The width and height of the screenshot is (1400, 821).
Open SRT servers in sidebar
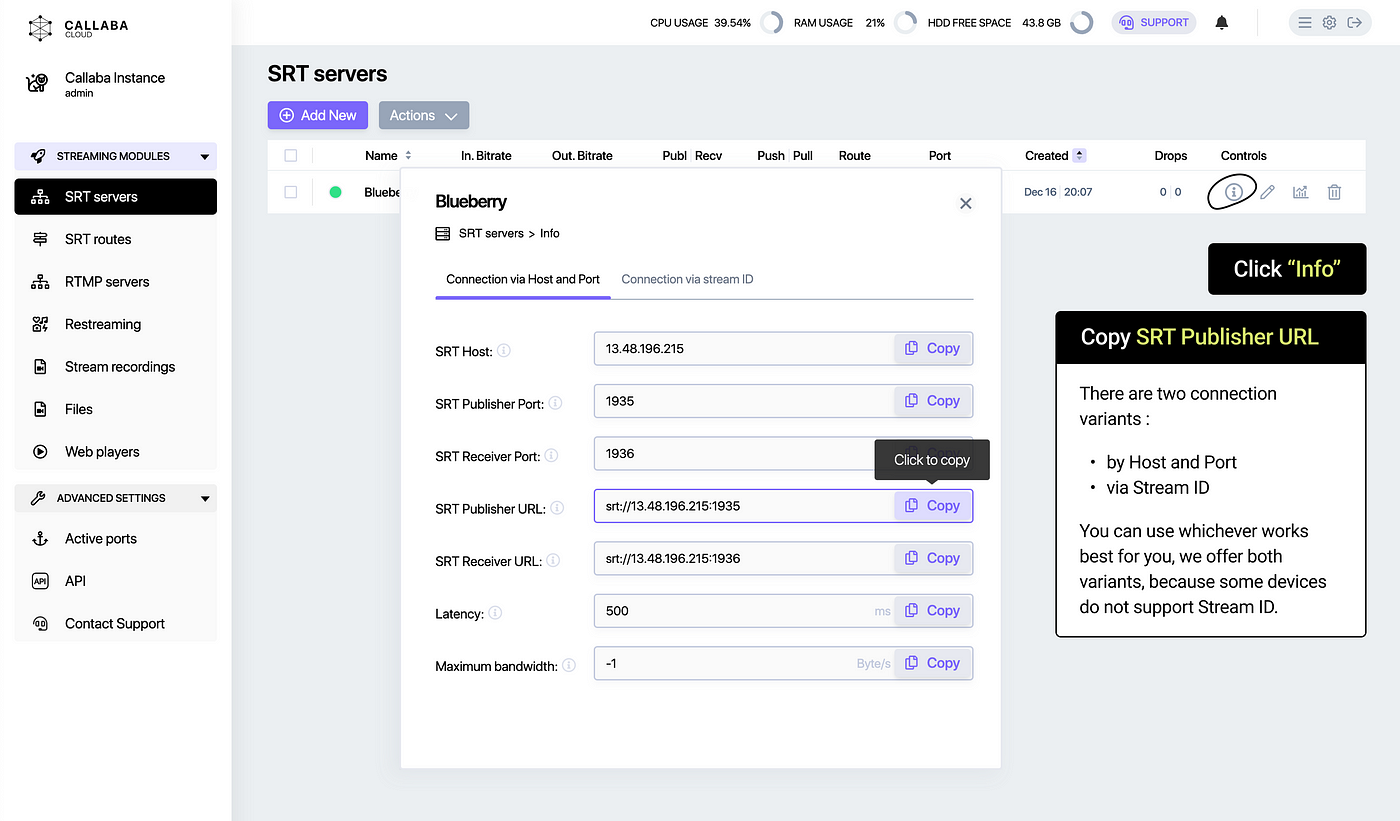115,197
